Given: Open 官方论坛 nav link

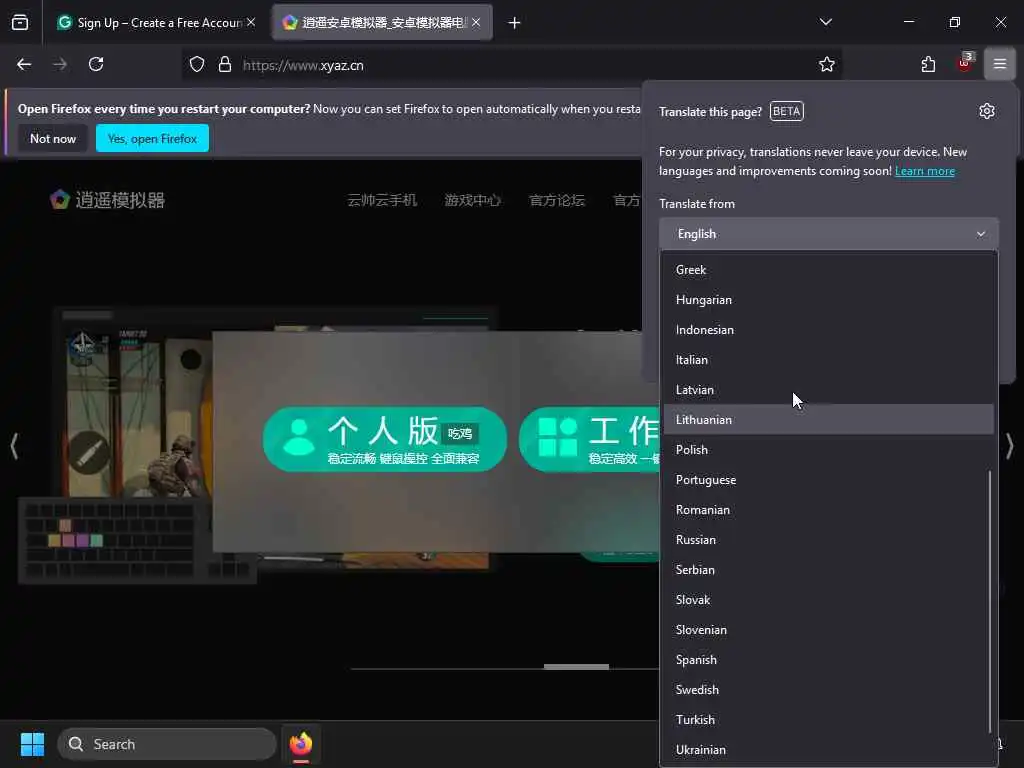Looking at the screenshot, I should 557,200.
